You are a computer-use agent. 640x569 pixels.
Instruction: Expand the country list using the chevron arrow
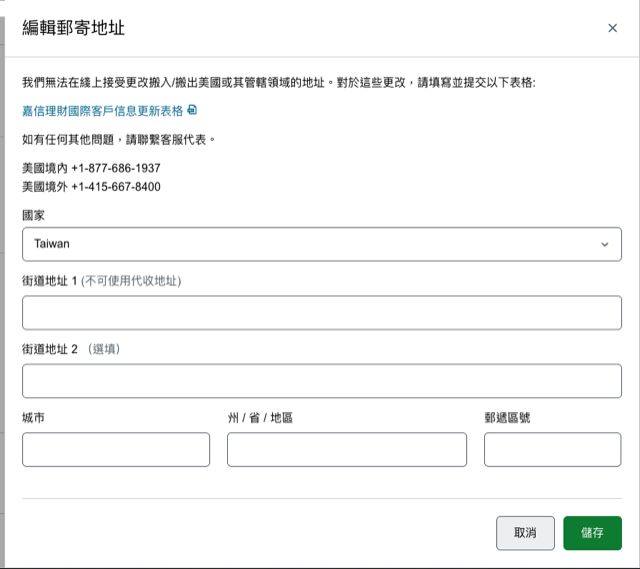click(604, 244)
